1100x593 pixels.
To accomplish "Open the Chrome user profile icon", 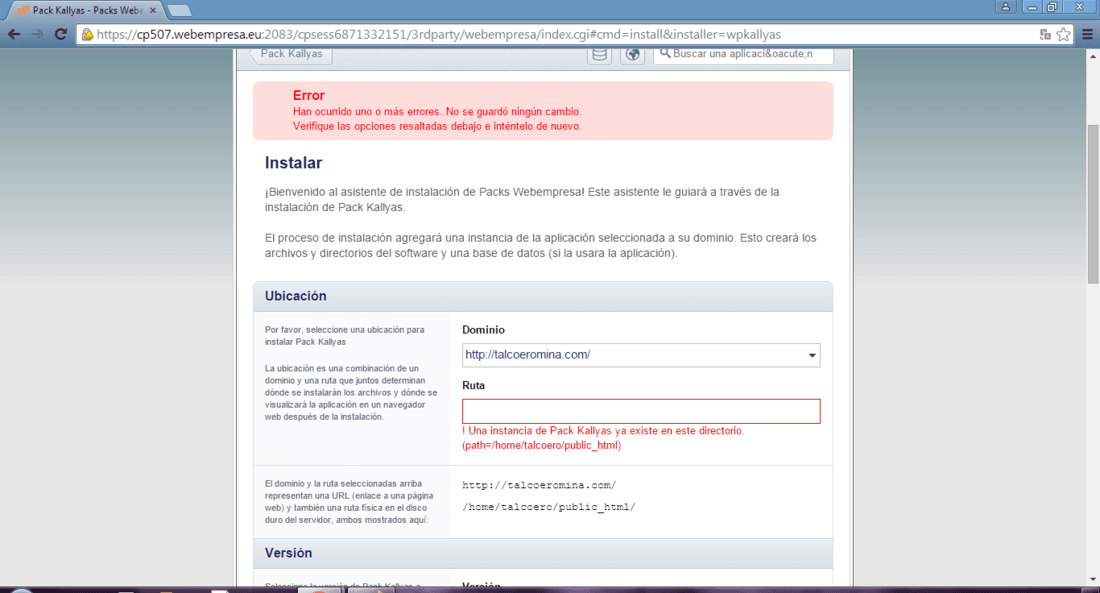I will [x=1005, y=7].
